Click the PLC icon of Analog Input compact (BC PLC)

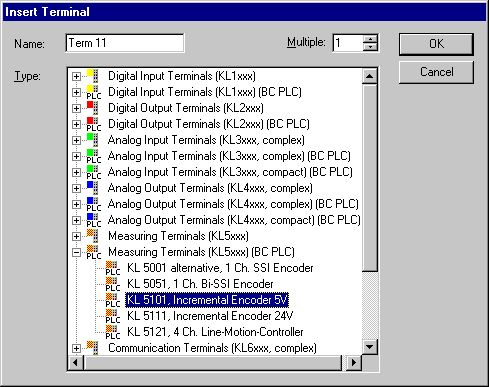point(94,172)
